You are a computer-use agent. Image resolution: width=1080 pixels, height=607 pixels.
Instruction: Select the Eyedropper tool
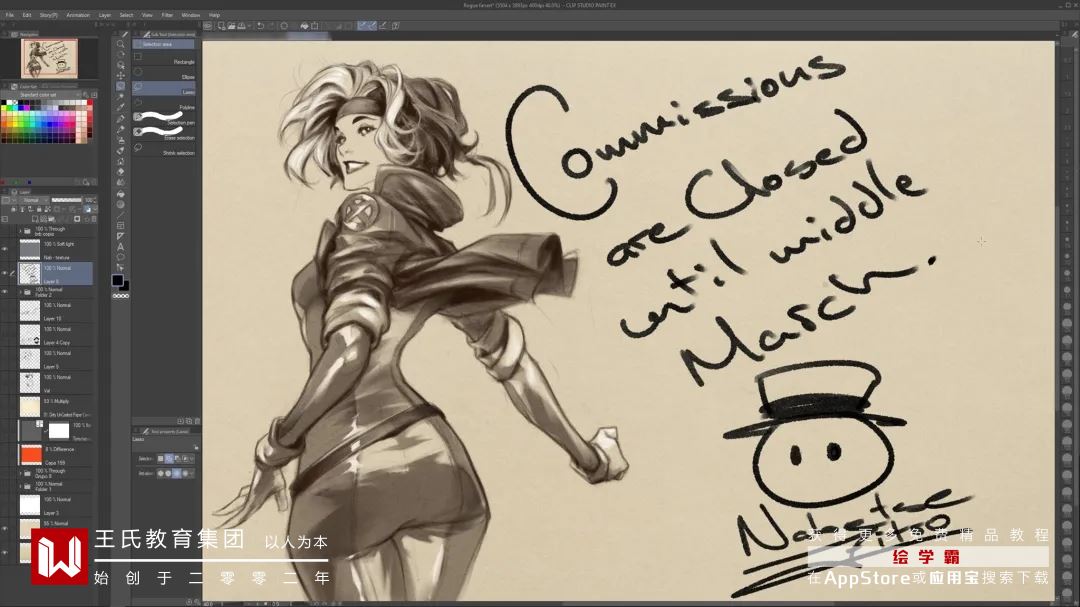pos(121,107)
